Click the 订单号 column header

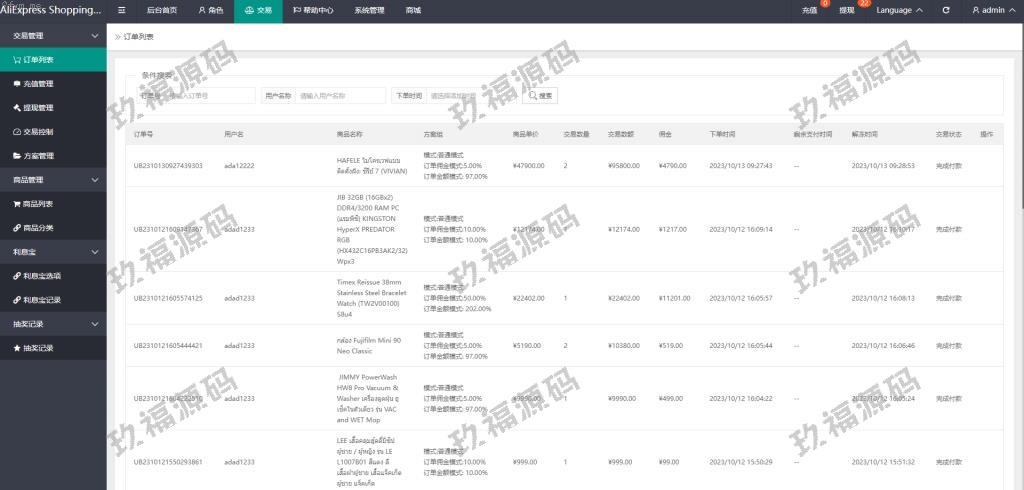[143, 134]
